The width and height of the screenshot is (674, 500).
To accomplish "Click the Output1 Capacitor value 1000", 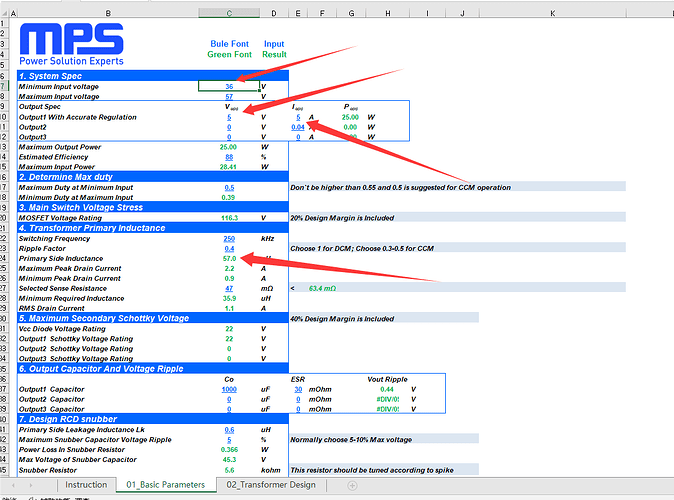I will point(229,389).
